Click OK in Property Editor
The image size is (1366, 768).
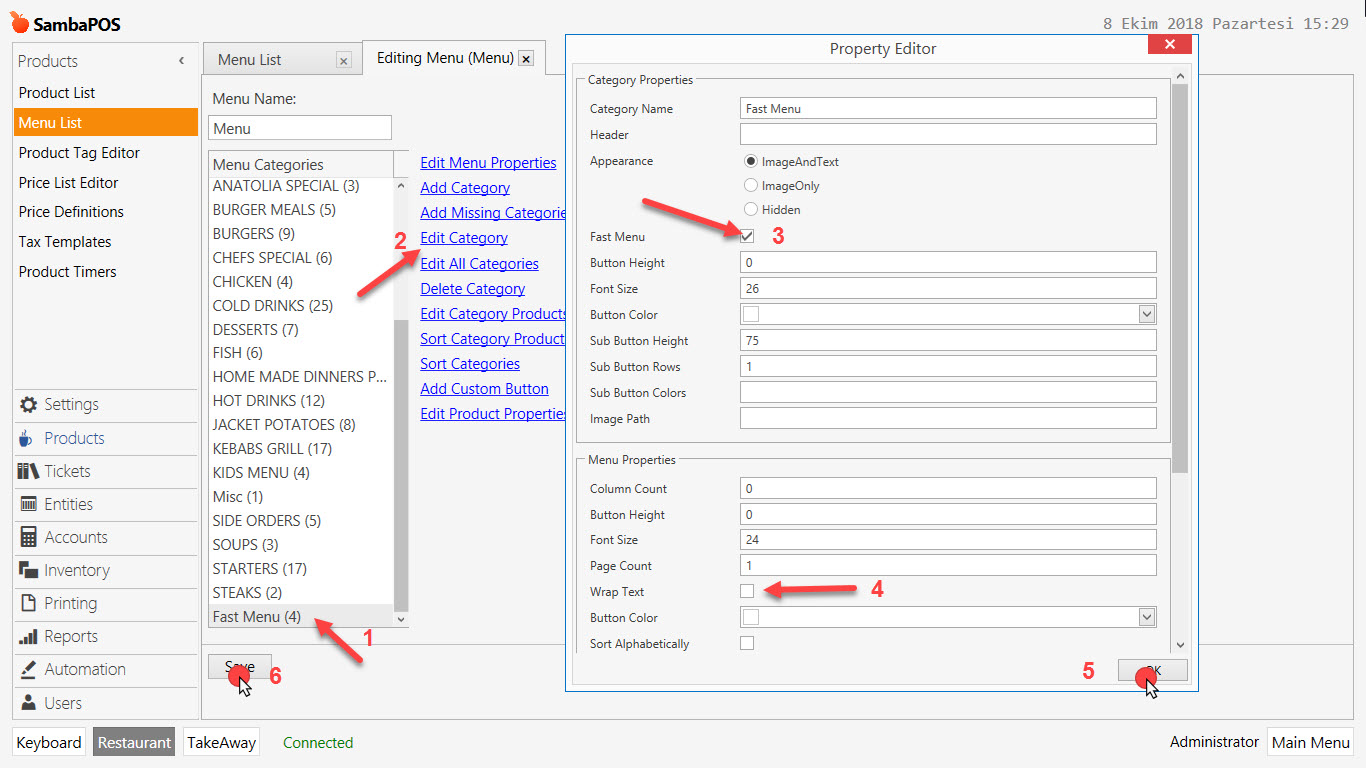(1153, 671)
